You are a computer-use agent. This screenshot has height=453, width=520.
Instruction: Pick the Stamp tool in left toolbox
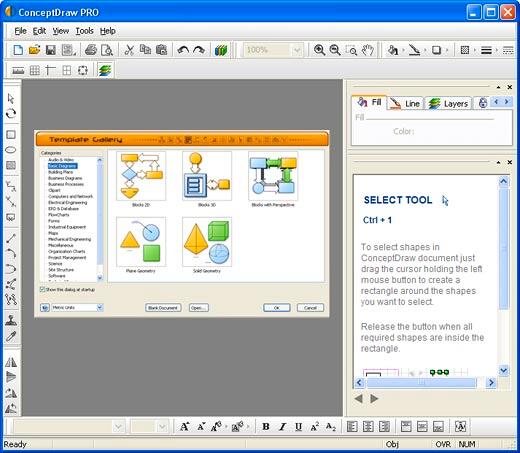(x=11, y=321)
